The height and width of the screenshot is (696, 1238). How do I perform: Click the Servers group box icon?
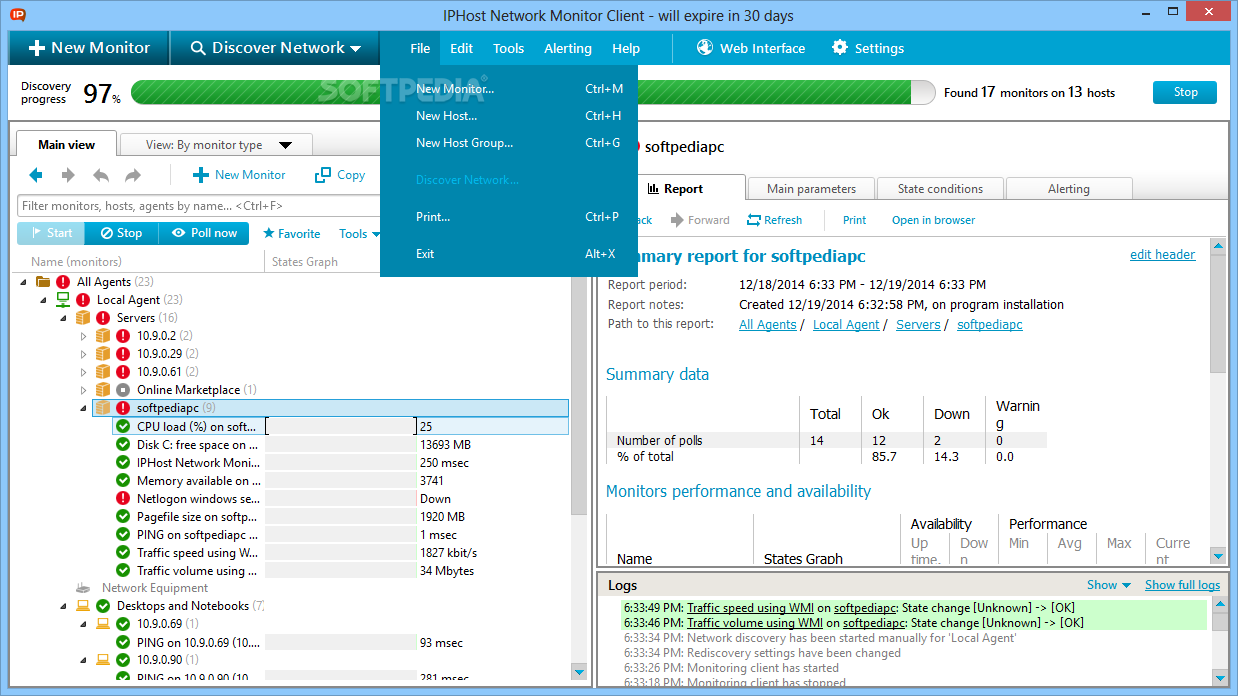83,318
